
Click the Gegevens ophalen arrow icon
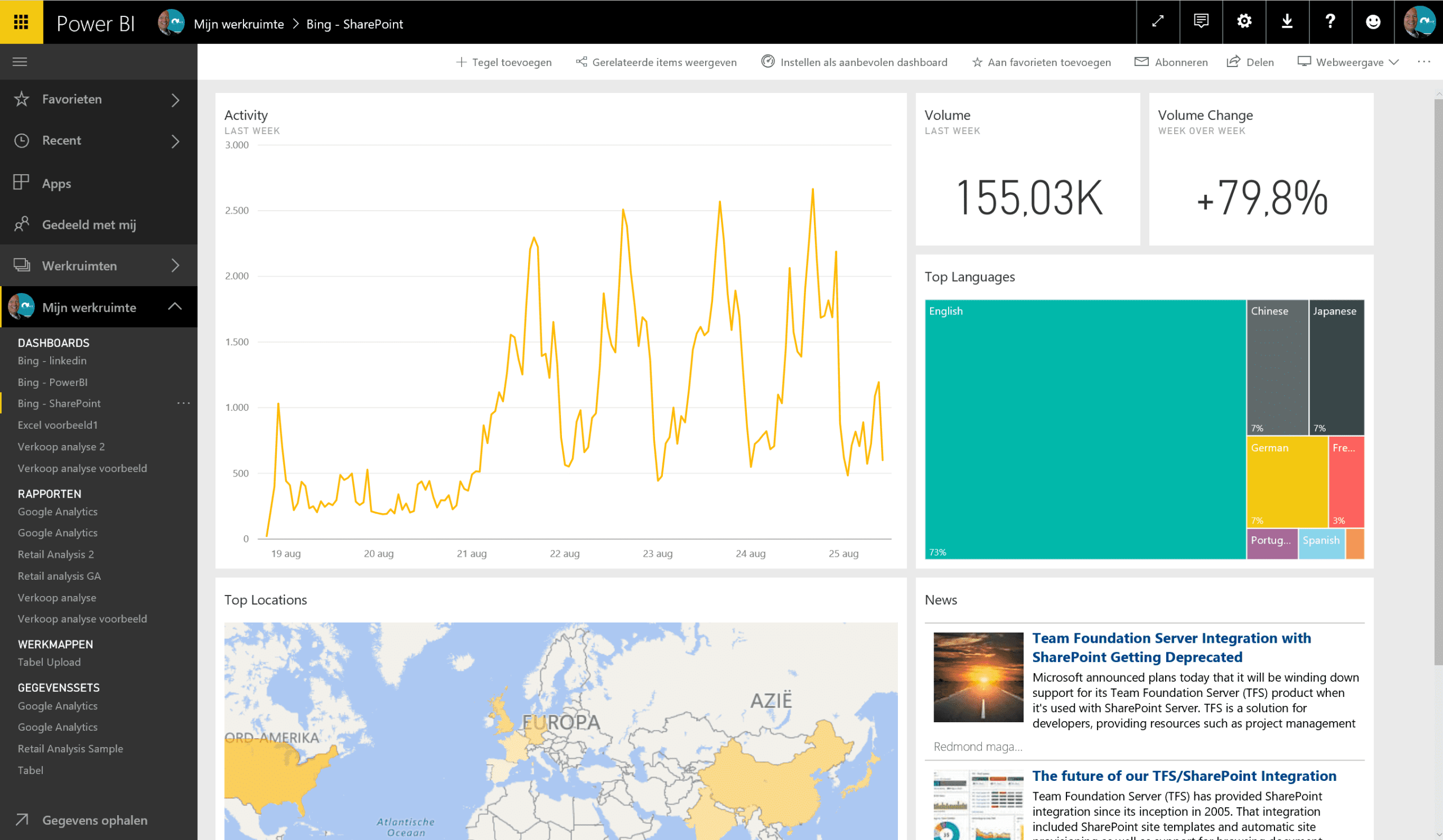click(22, 819)
